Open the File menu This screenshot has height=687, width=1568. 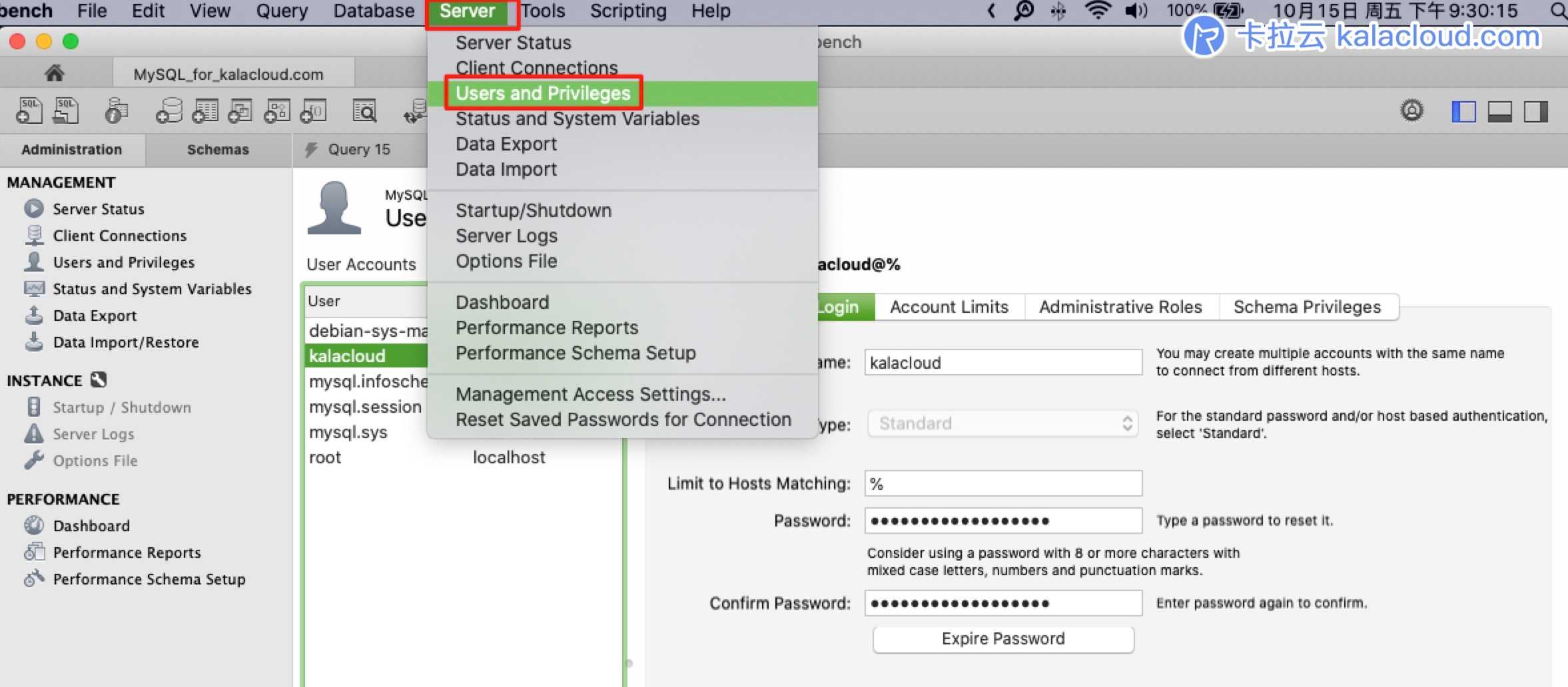pyautogui.click(x=92, y=11)
